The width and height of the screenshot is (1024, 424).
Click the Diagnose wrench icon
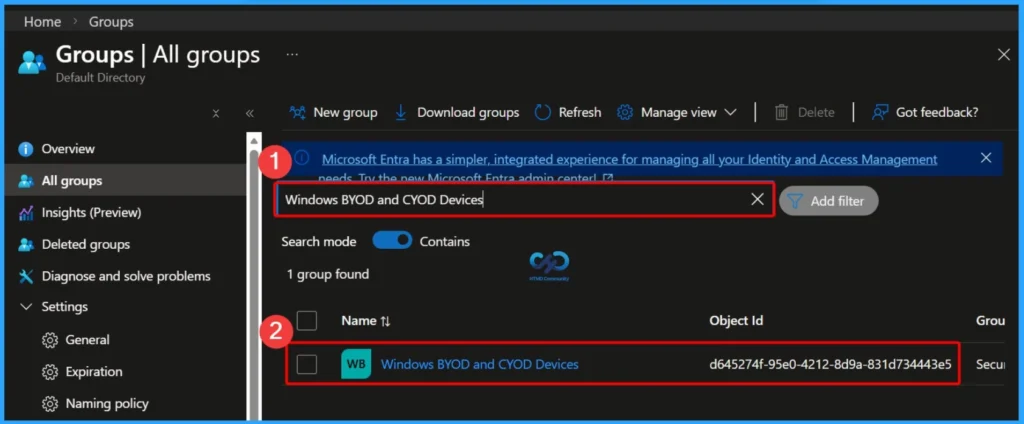(26, 276)
